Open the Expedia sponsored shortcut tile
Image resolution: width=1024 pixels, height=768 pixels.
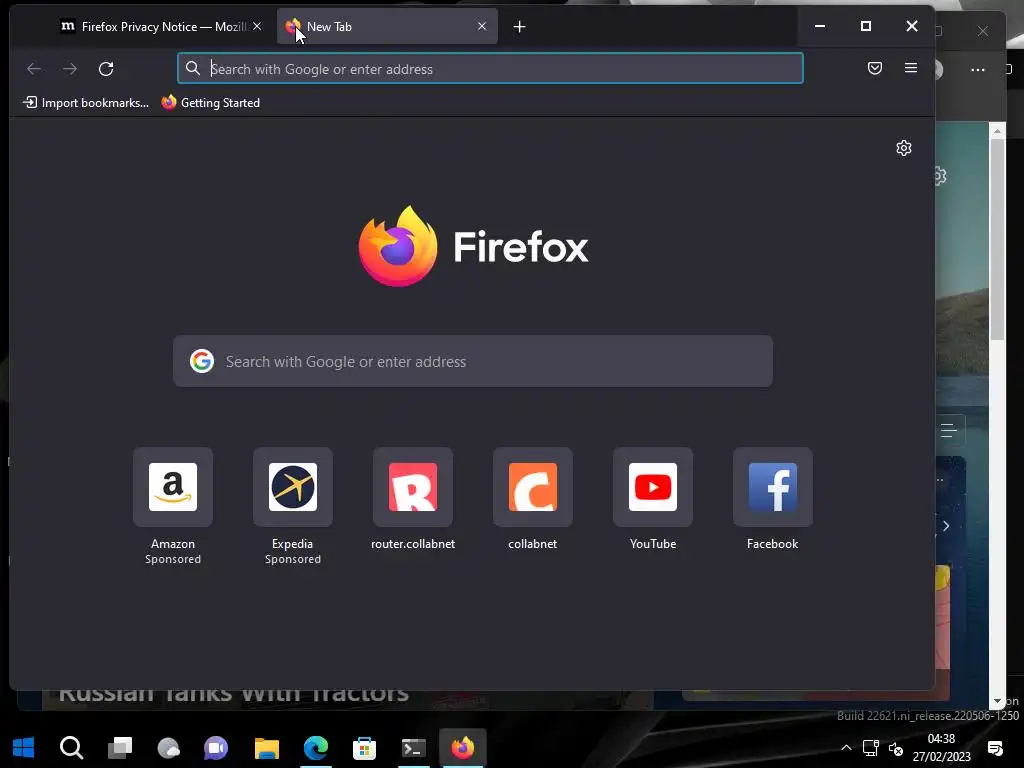[293, 487]
